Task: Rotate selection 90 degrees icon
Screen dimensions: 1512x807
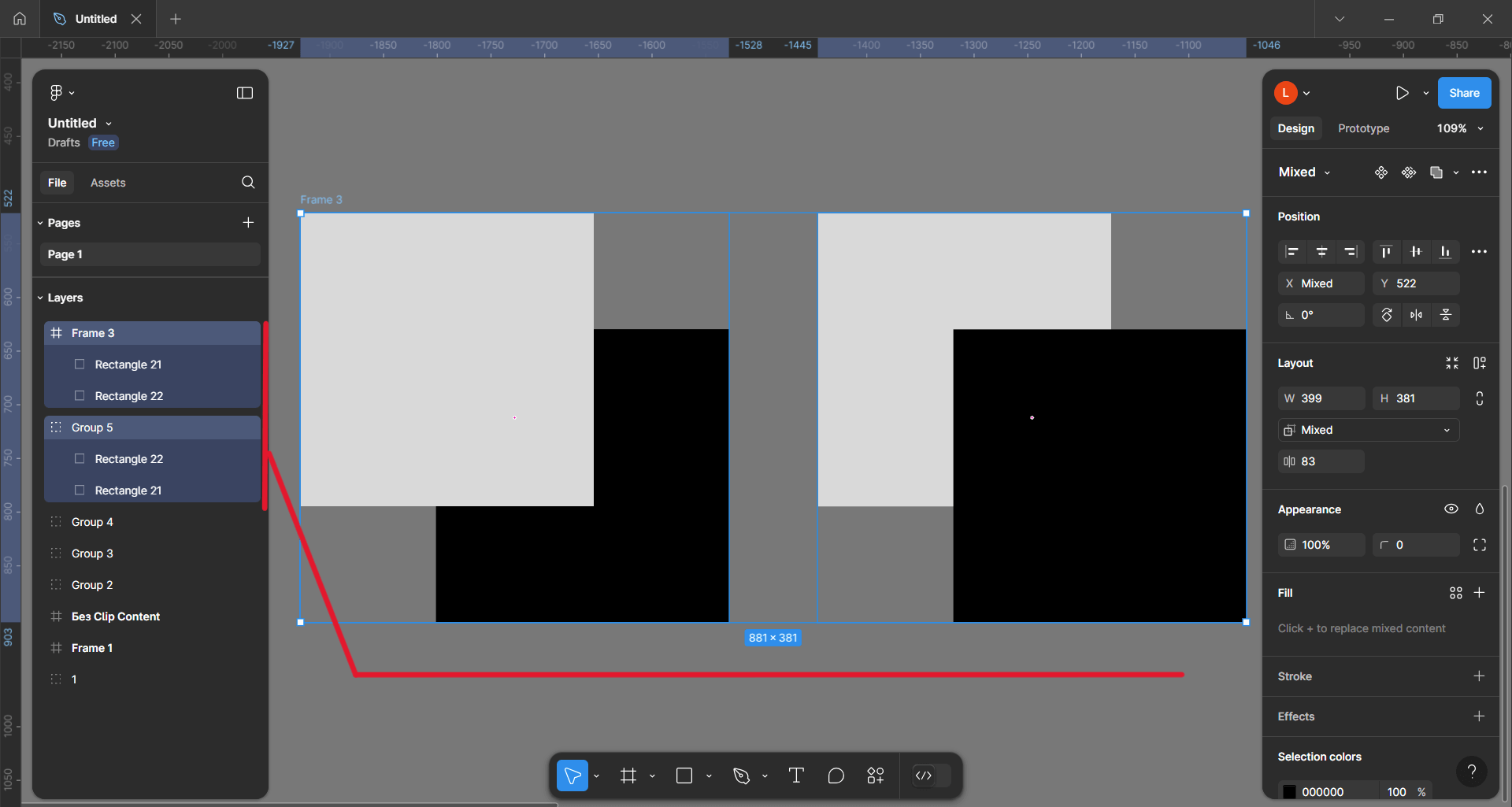Action: tap(1387, 315)
